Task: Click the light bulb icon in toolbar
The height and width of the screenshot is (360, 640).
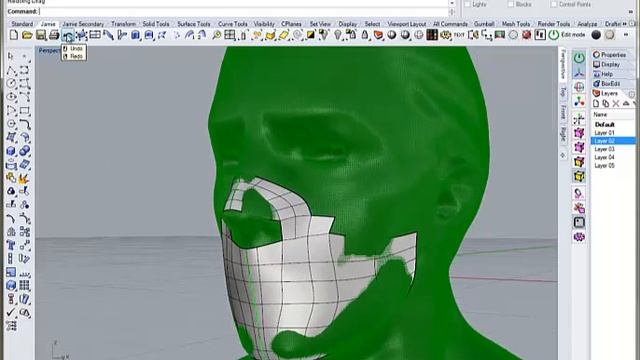Action: tap(338, 35)
